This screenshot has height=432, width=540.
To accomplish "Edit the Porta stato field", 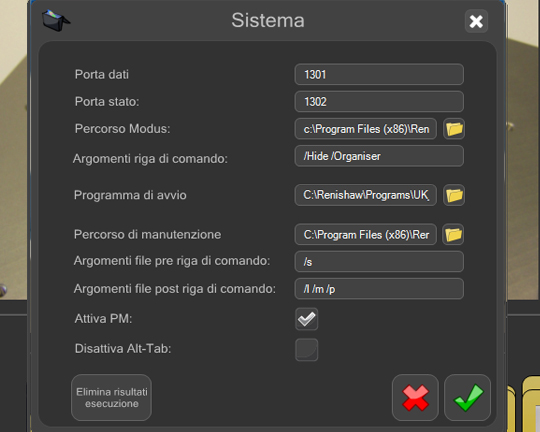I will tap(379, 102).
